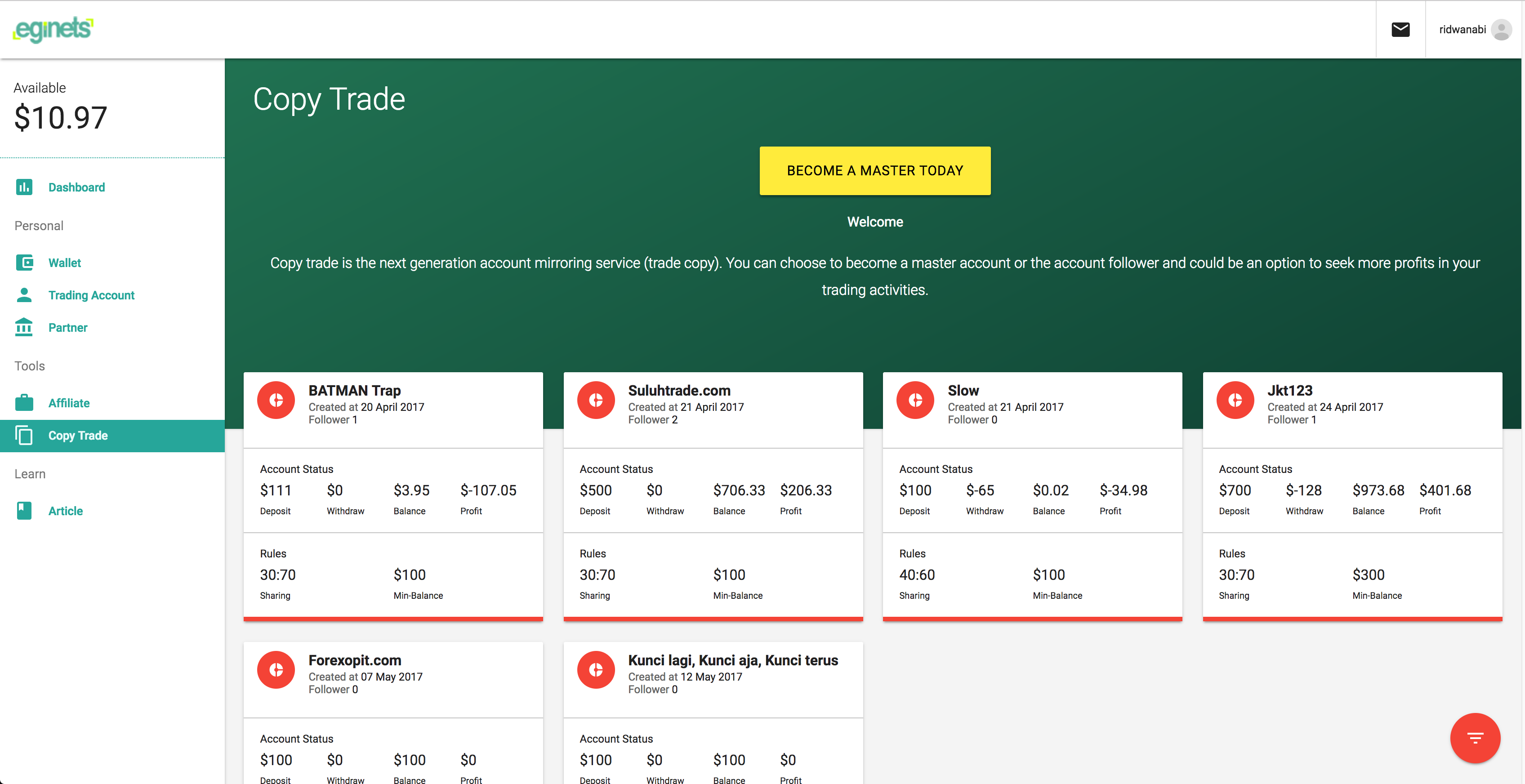Viewport: 1525px width, 784px height.
Task: Click BECOME A MASTER TODAY button
Action: 875,170
